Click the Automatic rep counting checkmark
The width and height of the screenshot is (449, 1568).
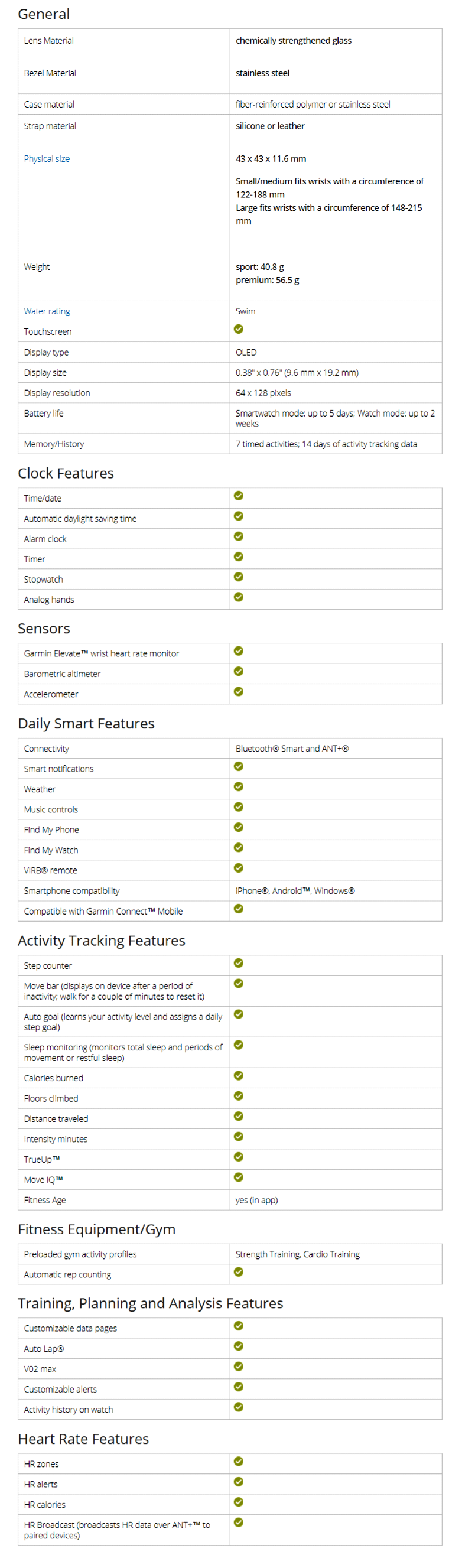pos(239,1271)
